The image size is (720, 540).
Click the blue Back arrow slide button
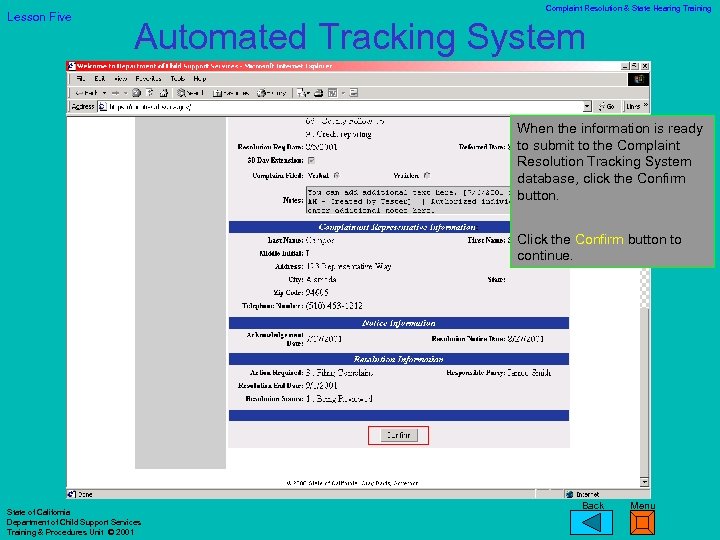point(591,523)
